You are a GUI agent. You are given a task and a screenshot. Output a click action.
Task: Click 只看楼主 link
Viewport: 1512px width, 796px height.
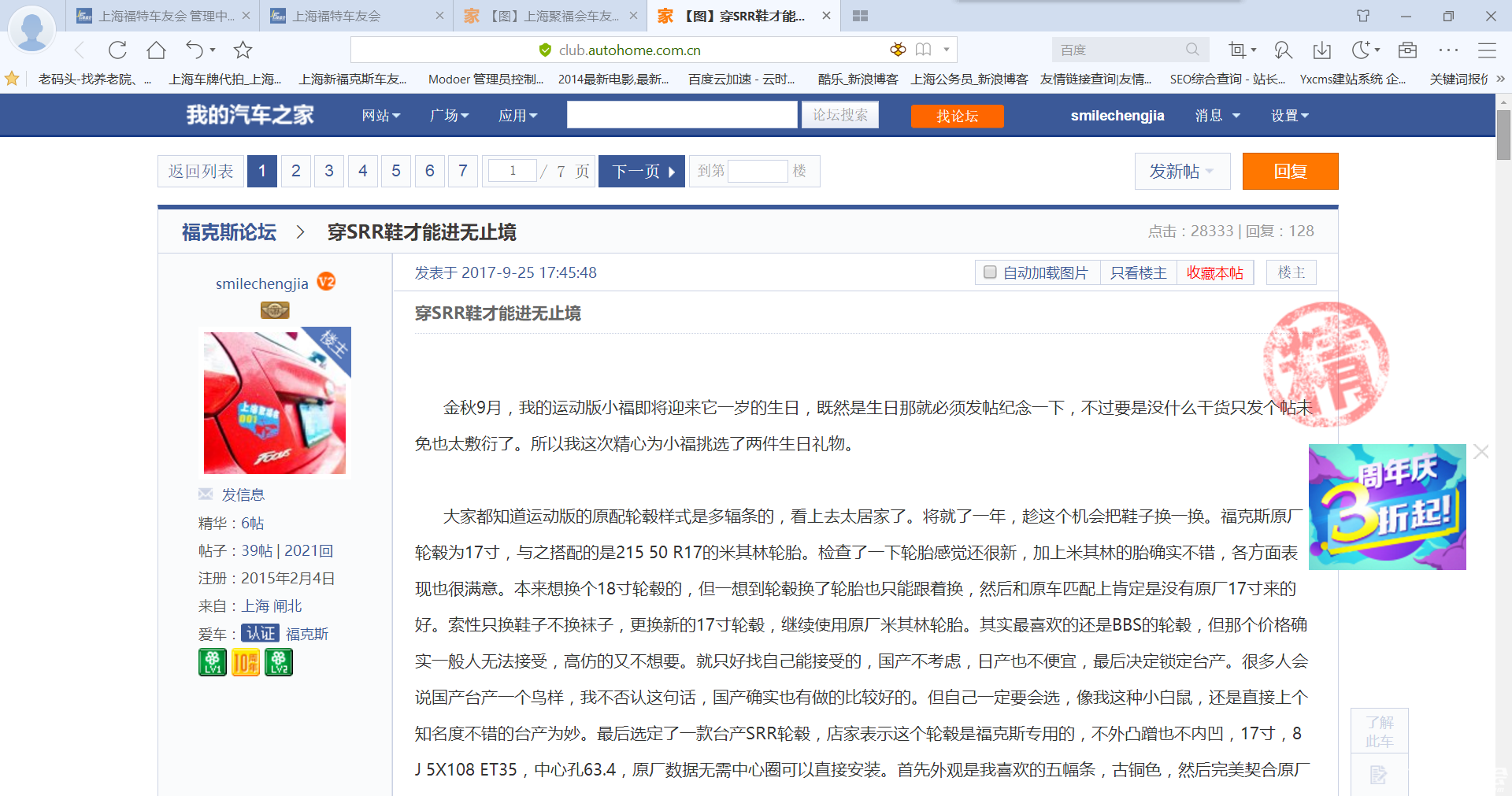pos(1138,272)
